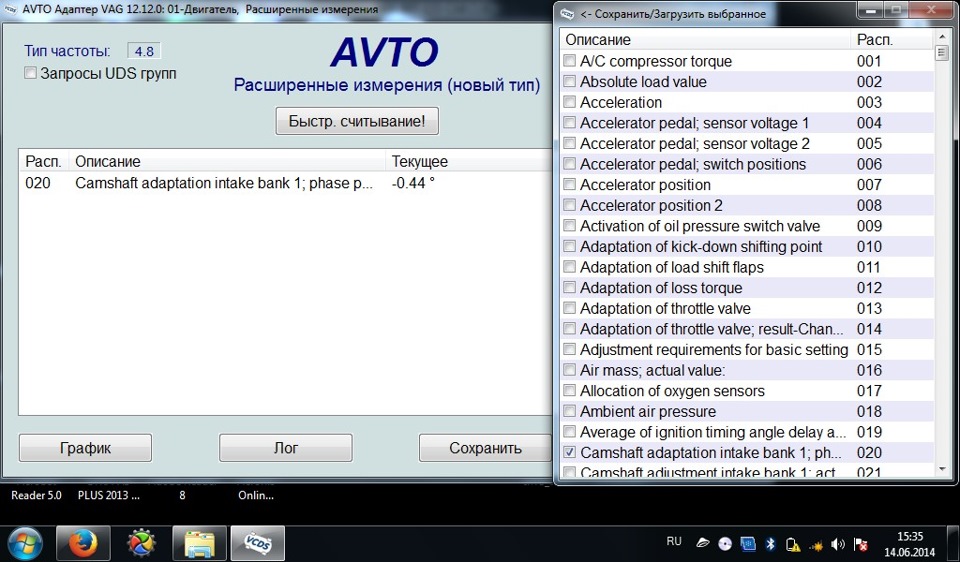Open the График graph button
960x562 pixels.
click(x=86, y=448)
